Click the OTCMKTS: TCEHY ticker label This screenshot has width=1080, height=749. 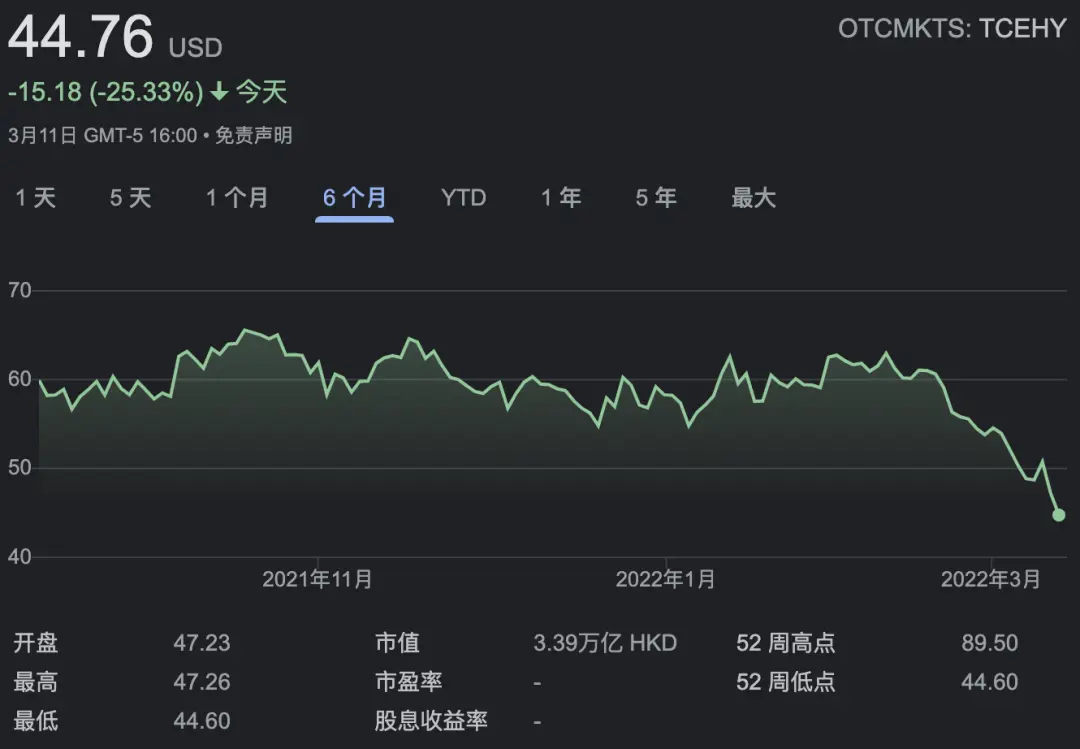click(x=952, y=29)
